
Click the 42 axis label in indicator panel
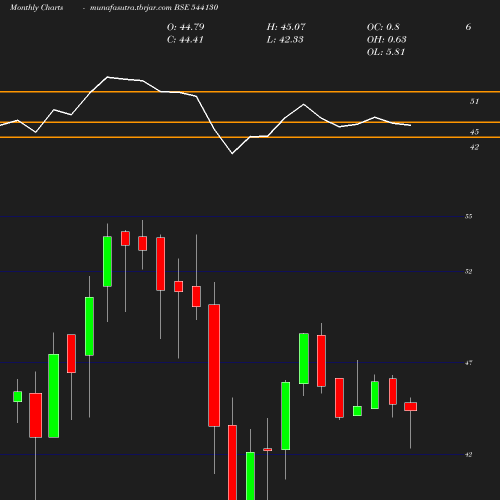(474, 147)
